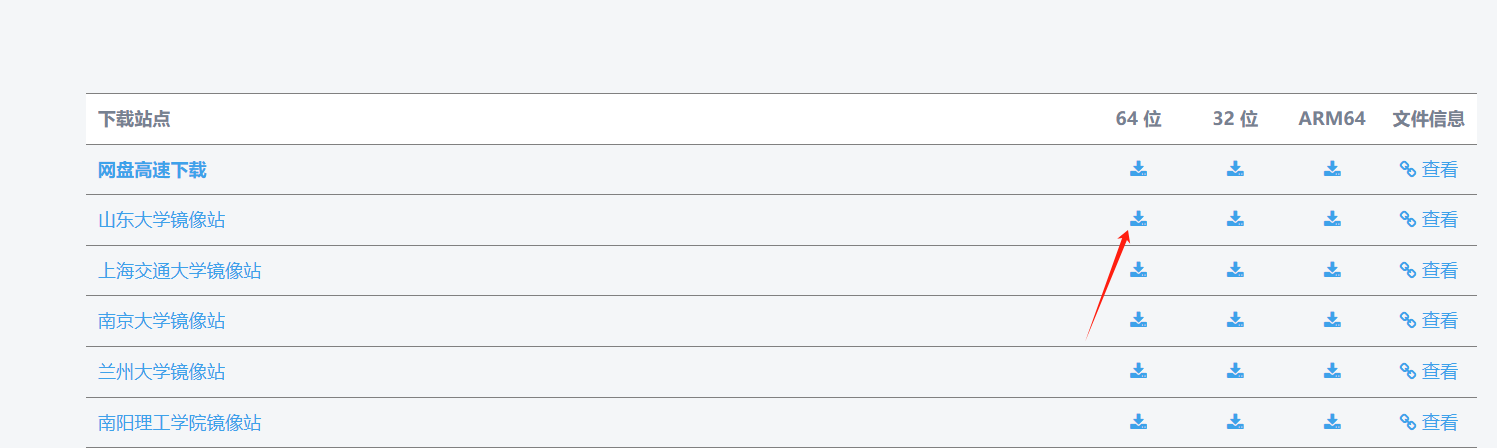The height and width of the screenshot is (448, 1497).
Task: Download ARM64 from 上海交通大学镜像站
Action: [x=1332, y=270]
